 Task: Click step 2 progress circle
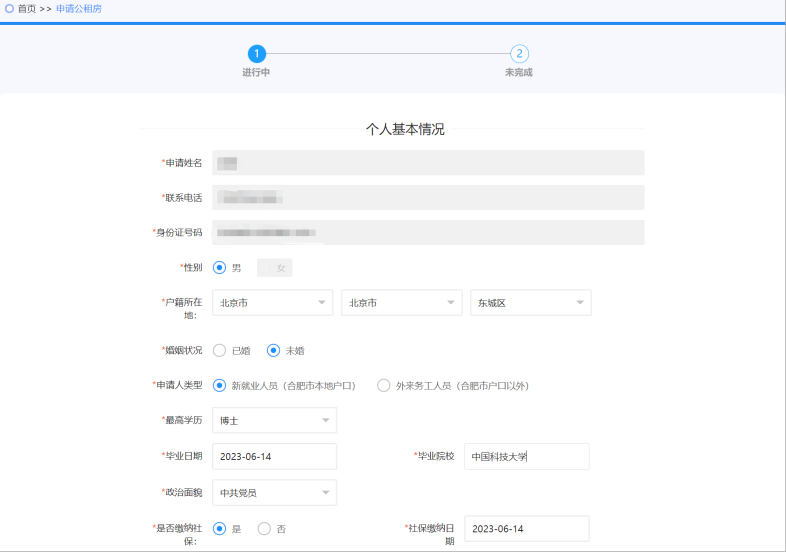[519, 54]
